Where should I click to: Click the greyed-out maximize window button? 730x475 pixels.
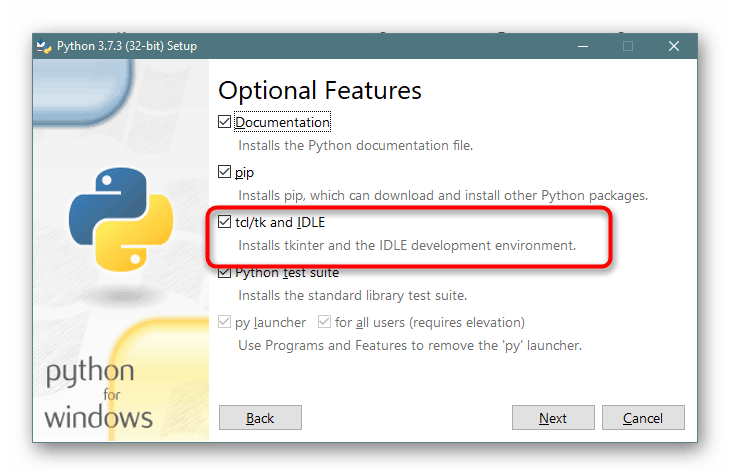(x=628, y=46)
